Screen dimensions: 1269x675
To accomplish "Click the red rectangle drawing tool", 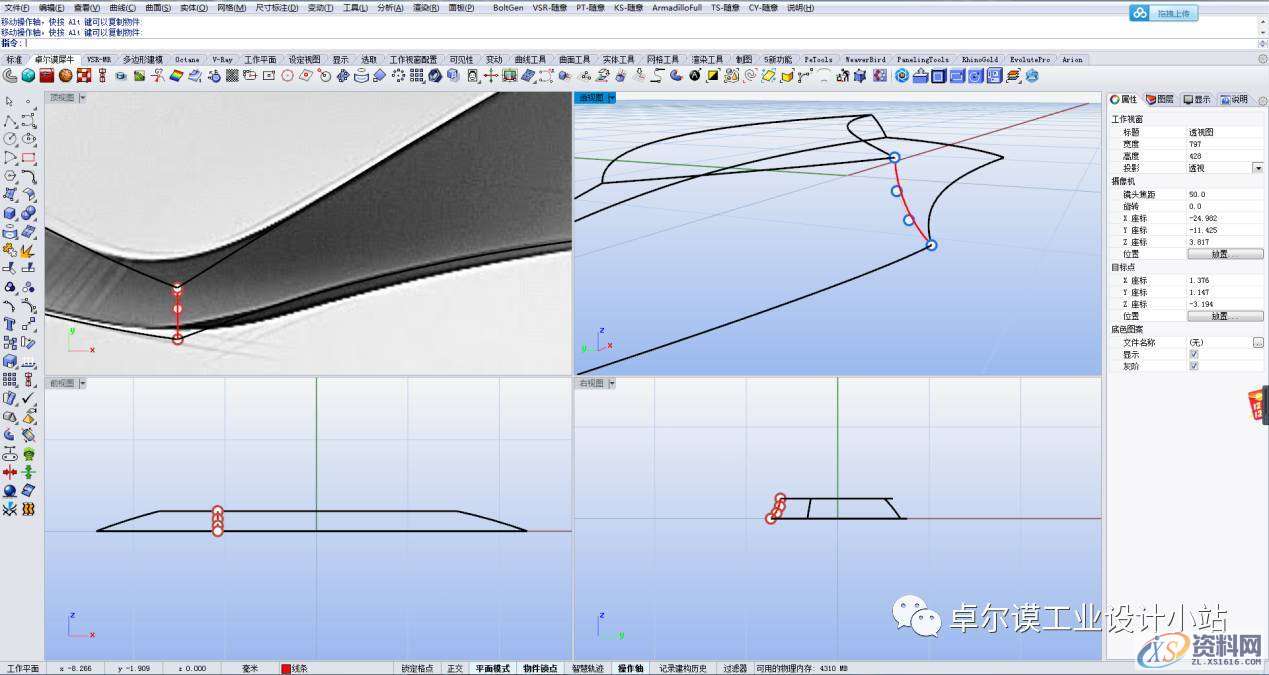I will point(29,157).
